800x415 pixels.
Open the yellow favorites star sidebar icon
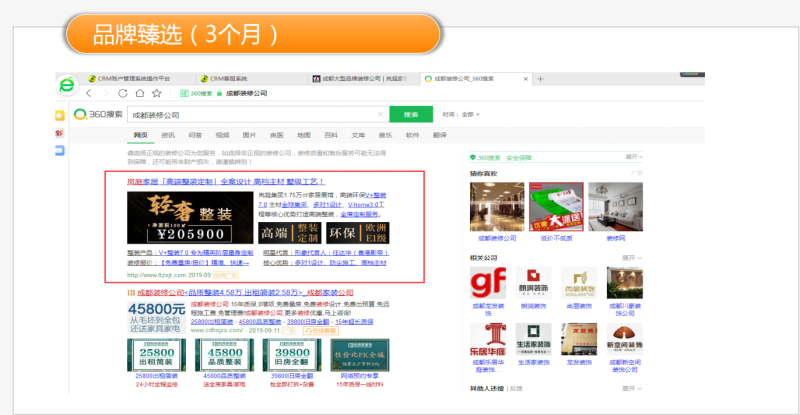click(x=60, y=116)
